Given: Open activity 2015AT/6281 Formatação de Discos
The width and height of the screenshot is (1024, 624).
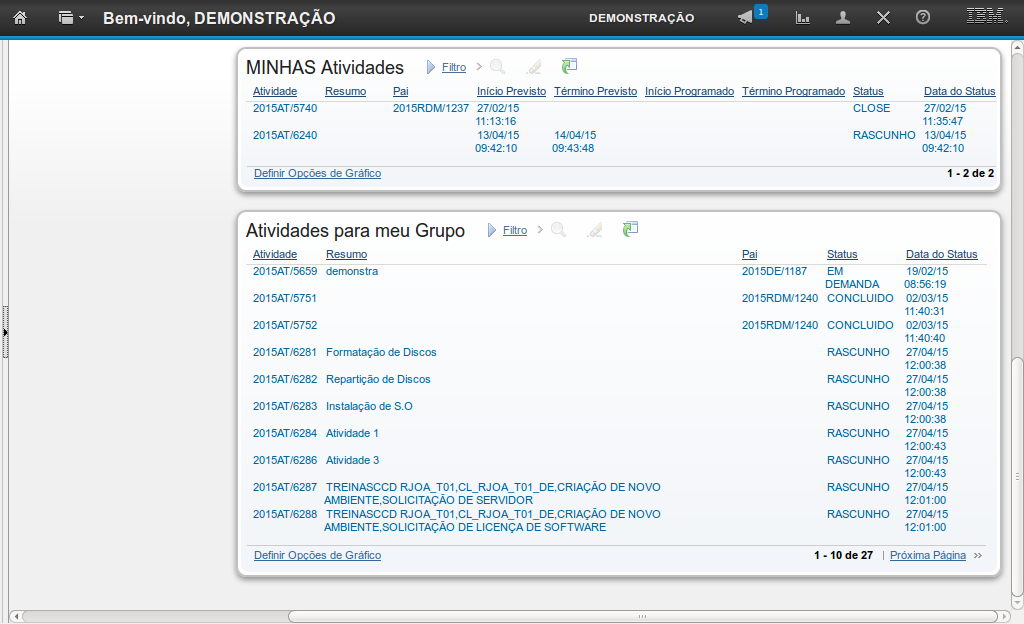Looking at the screenshot, I should click(x=285, y=352).
